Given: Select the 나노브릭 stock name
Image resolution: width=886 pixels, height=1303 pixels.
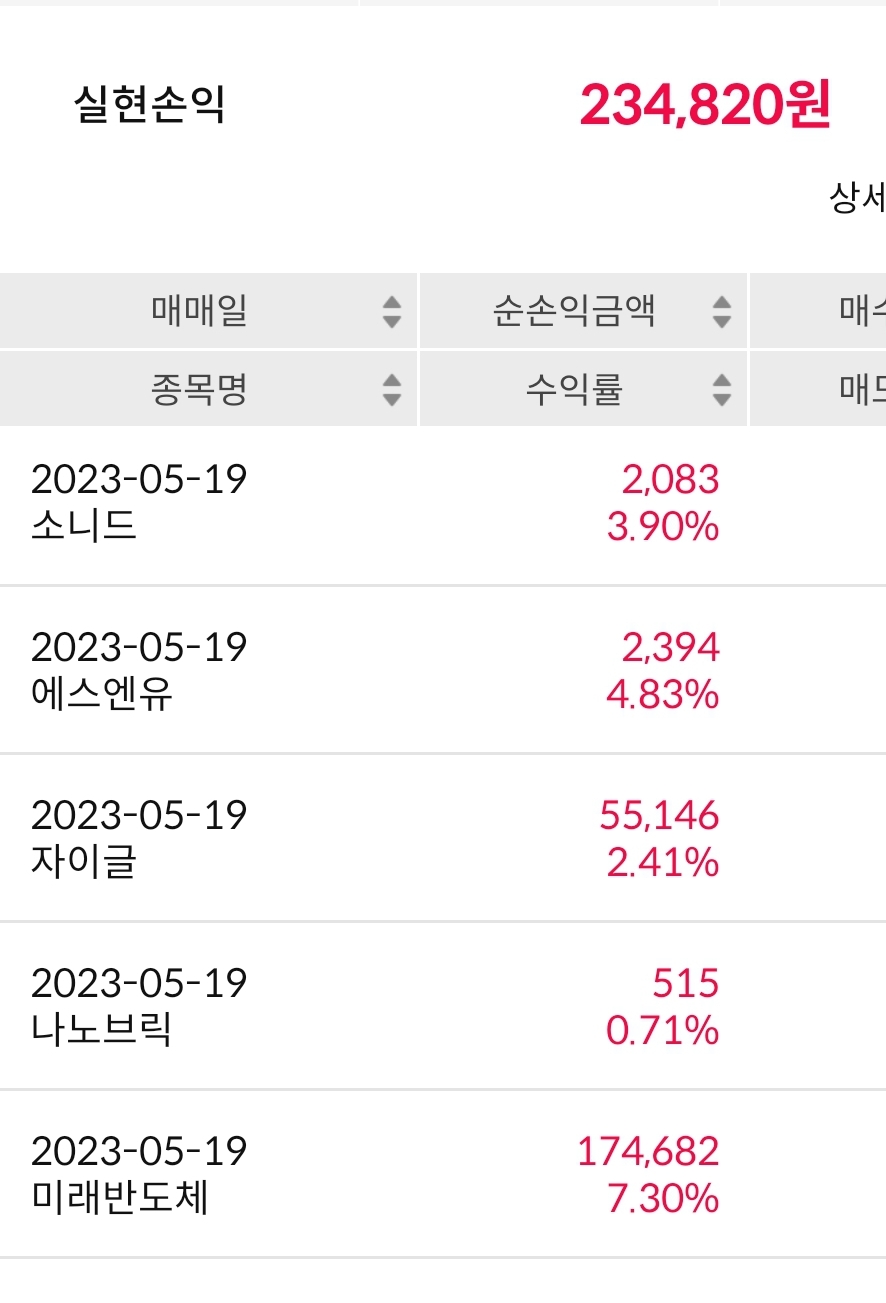Looking at the screenshot, I should pos(102,1030).
